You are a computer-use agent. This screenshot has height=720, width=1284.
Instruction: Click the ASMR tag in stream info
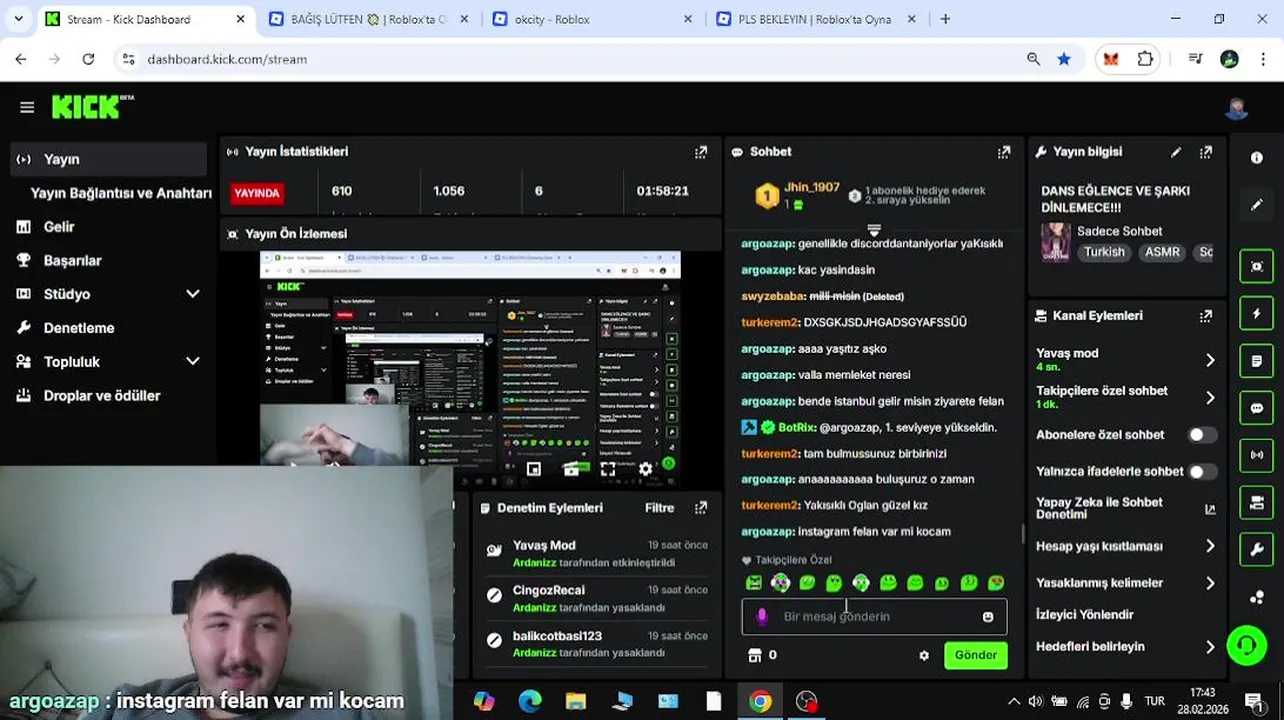coord(1162,252)
